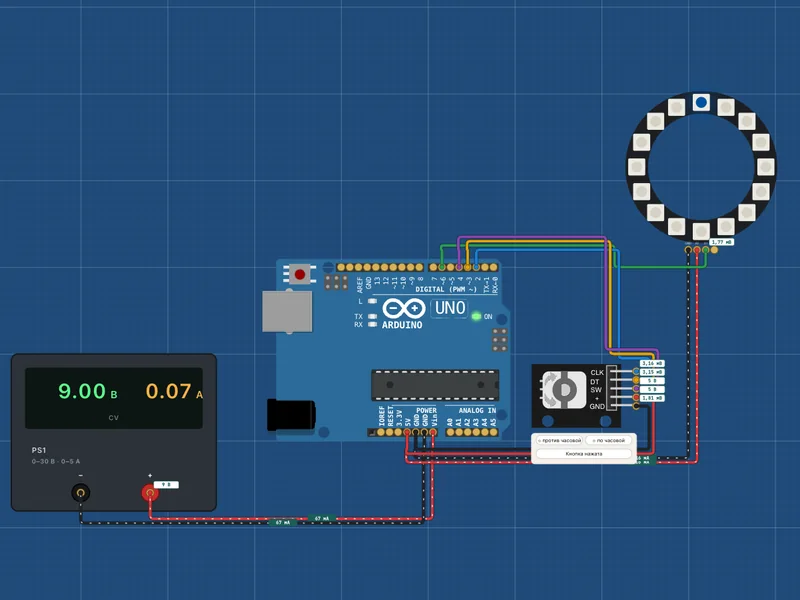800x600 pixels.
Task: Click the green ON power LED
Action: (x=476, y=316)
